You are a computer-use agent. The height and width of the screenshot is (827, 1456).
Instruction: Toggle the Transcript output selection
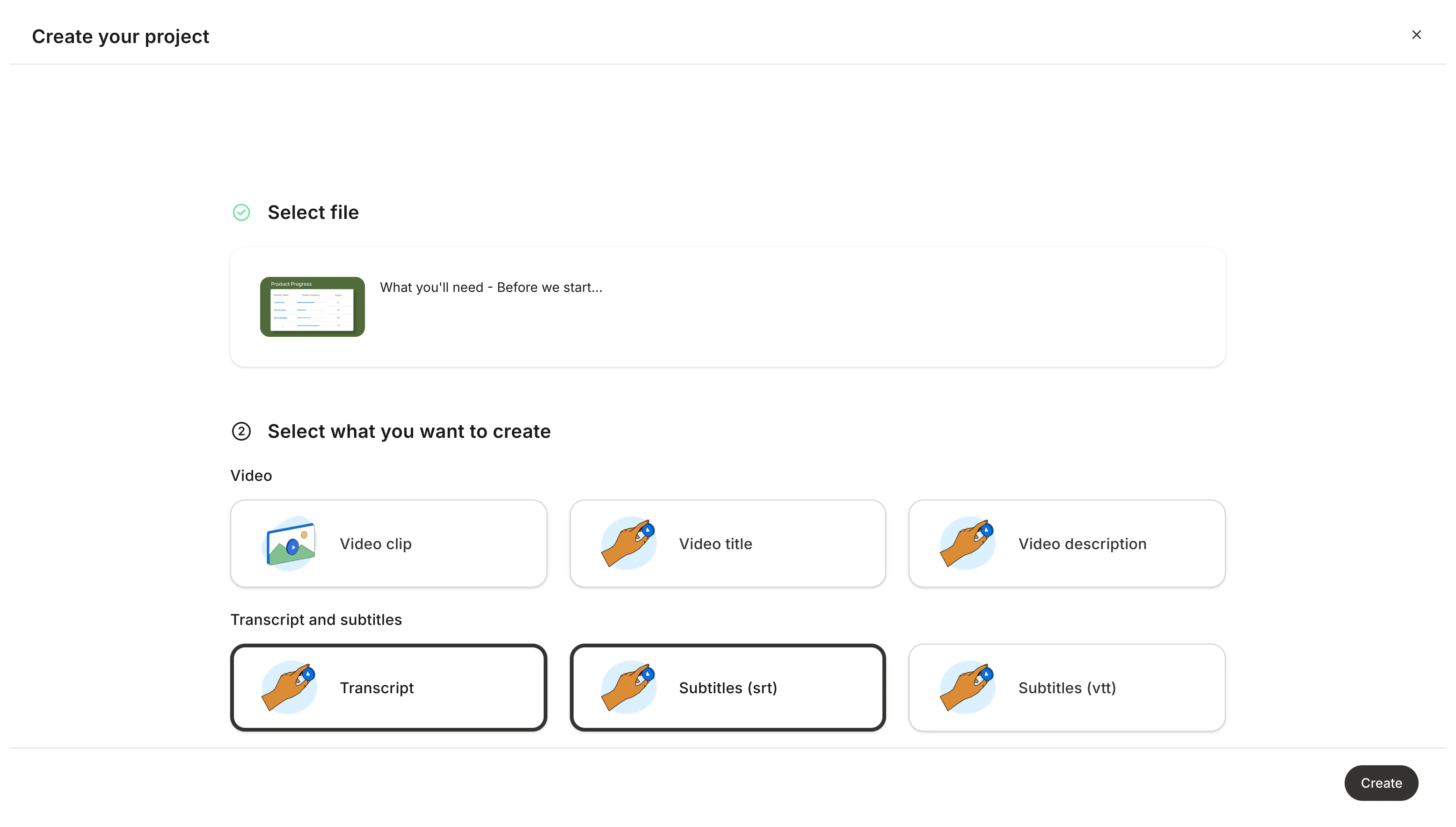coord(388,687)
